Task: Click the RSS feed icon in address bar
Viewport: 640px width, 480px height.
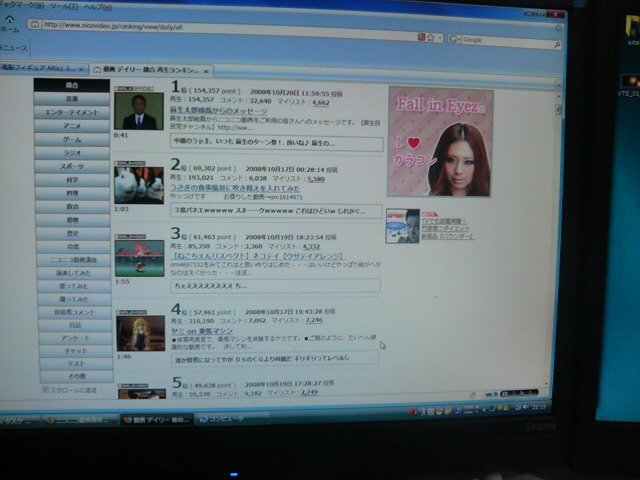Action: point(421,37)
